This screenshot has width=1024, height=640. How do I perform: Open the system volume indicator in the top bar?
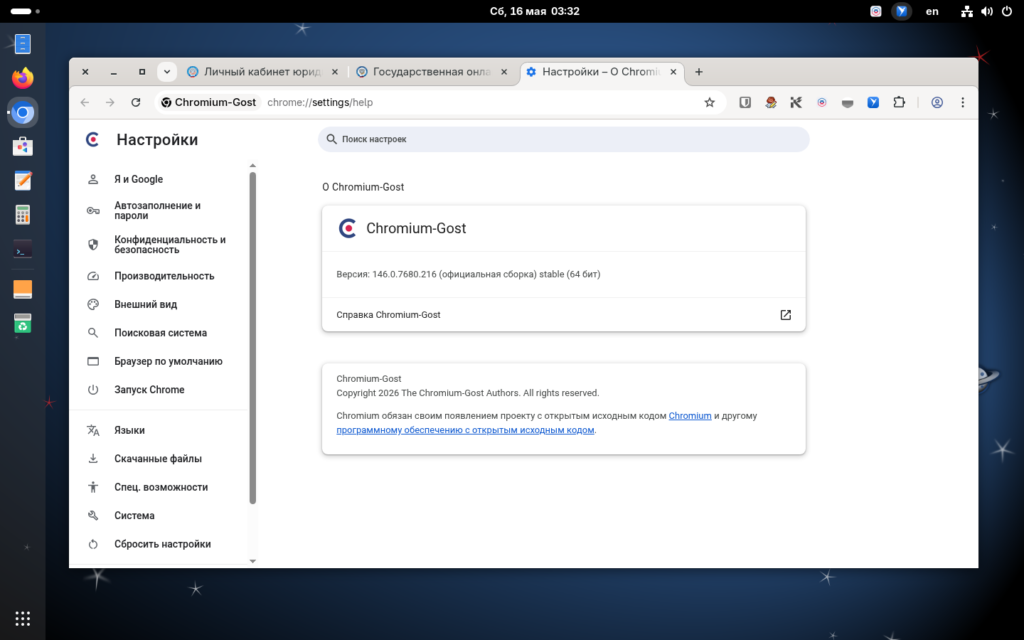coord(987,11)
